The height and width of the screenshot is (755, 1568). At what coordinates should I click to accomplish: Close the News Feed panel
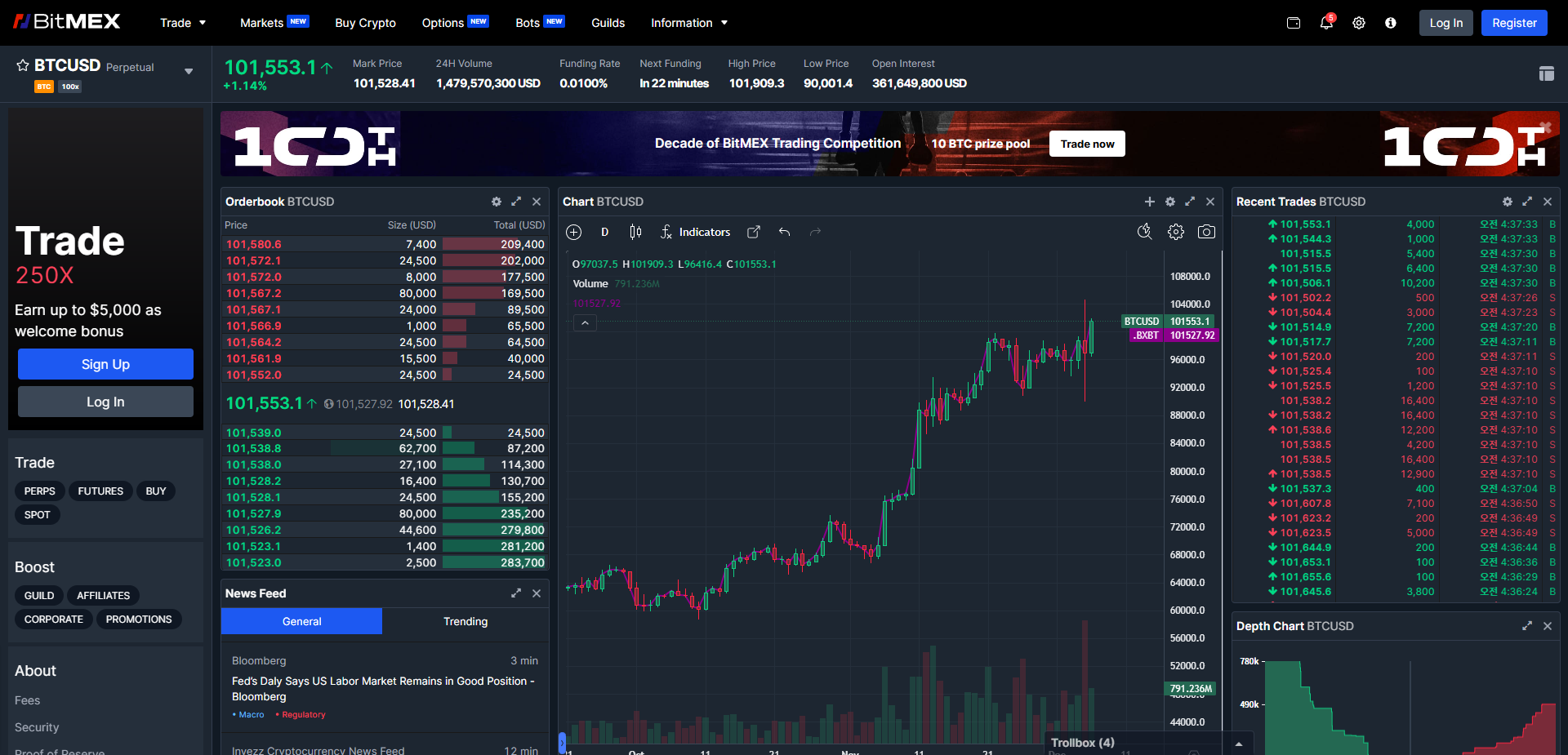pos(537,593)
